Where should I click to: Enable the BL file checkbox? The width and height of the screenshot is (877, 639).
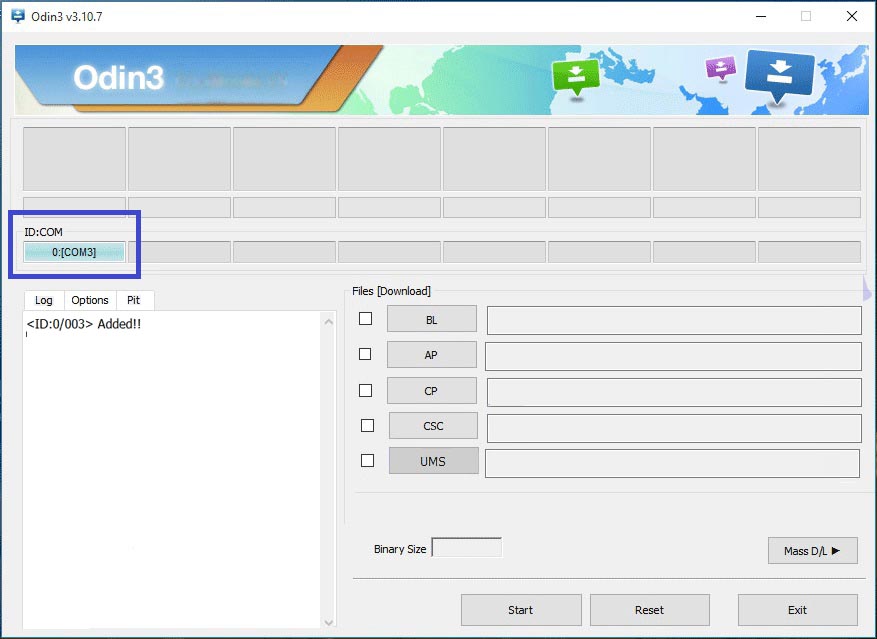pyautogui.click(x=365, y=318)
